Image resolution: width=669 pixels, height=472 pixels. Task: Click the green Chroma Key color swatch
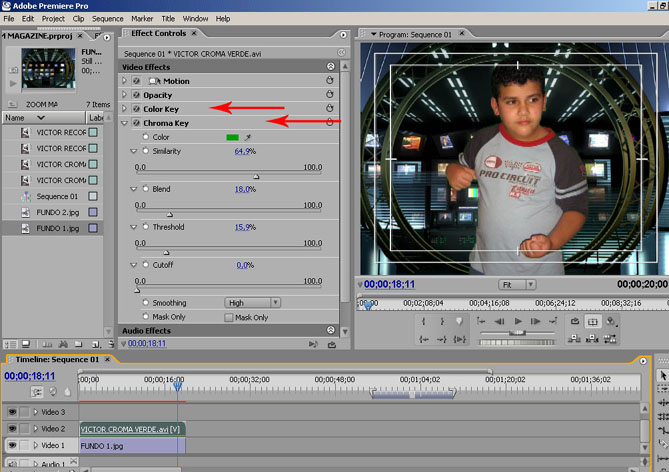(x=232, y=137)
